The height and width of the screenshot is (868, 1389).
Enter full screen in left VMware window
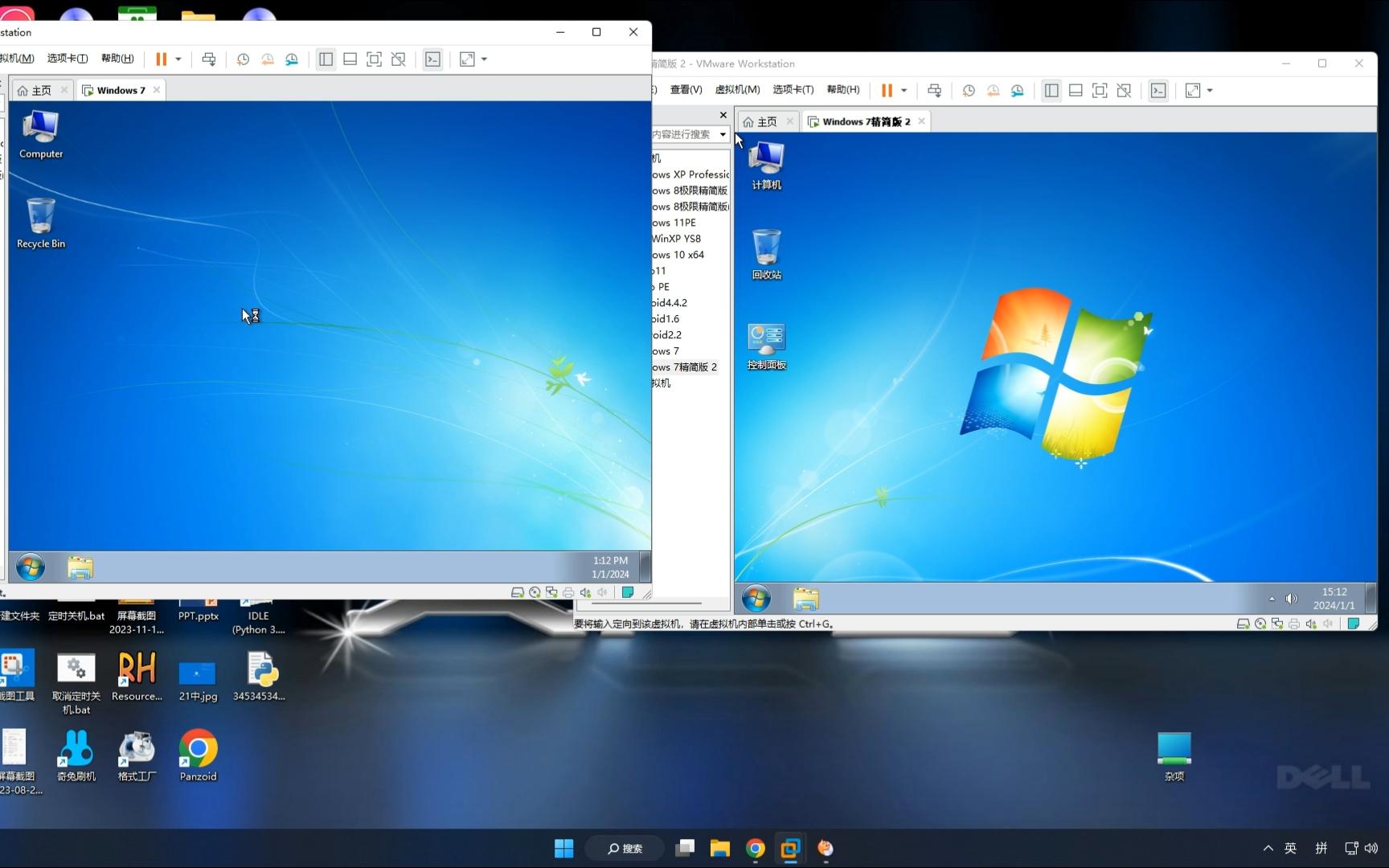point(374,59)
